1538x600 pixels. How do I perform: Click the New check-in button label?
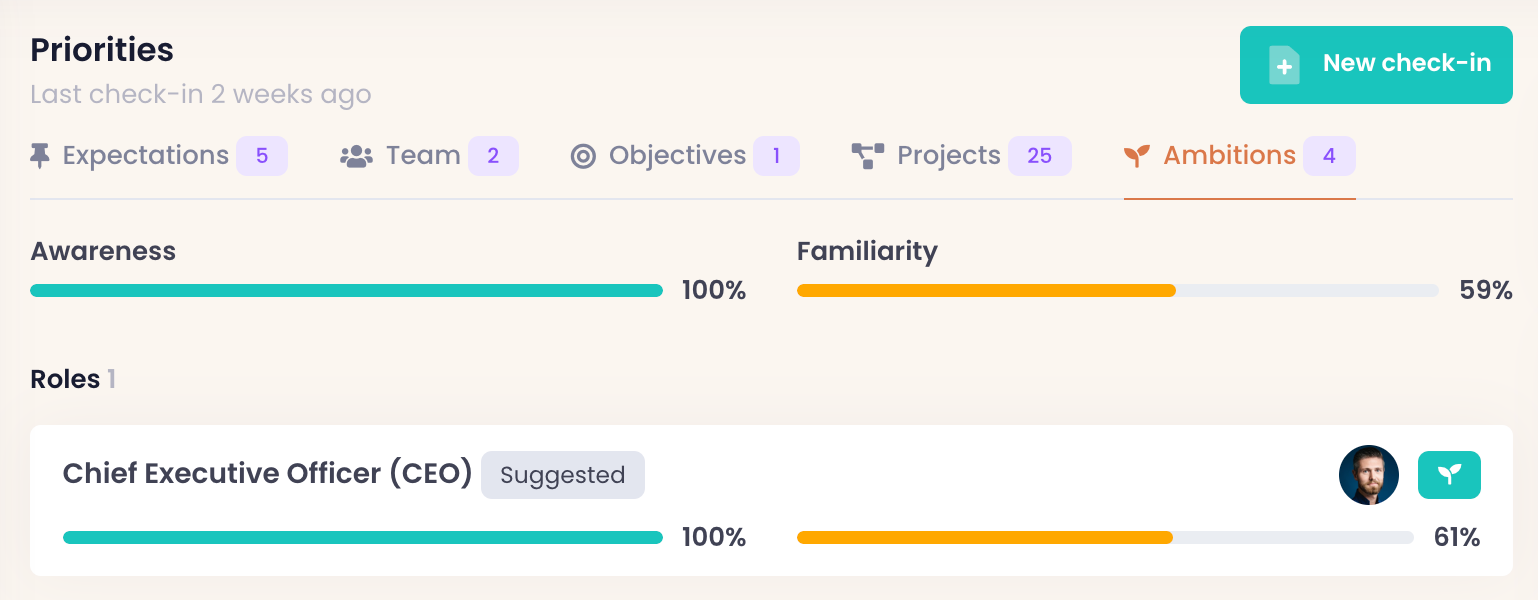coord(1406,64)
